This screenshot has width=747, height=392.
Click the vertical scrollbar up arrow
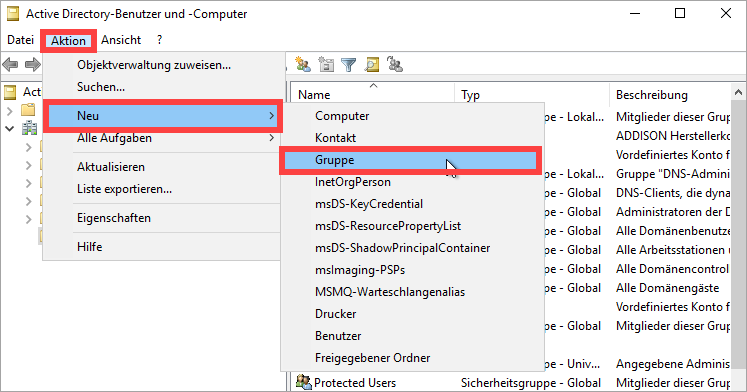coord(738,92)
